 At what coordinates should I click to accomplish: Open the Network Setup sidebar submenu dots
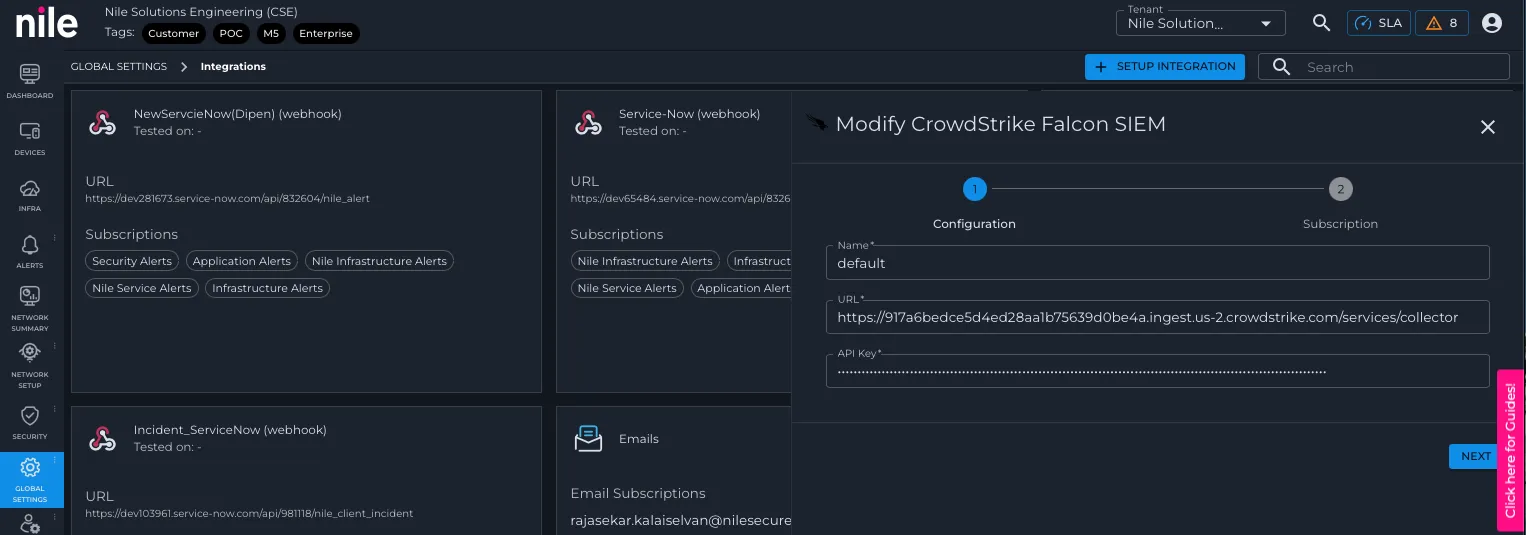click(x=55, y=346)
